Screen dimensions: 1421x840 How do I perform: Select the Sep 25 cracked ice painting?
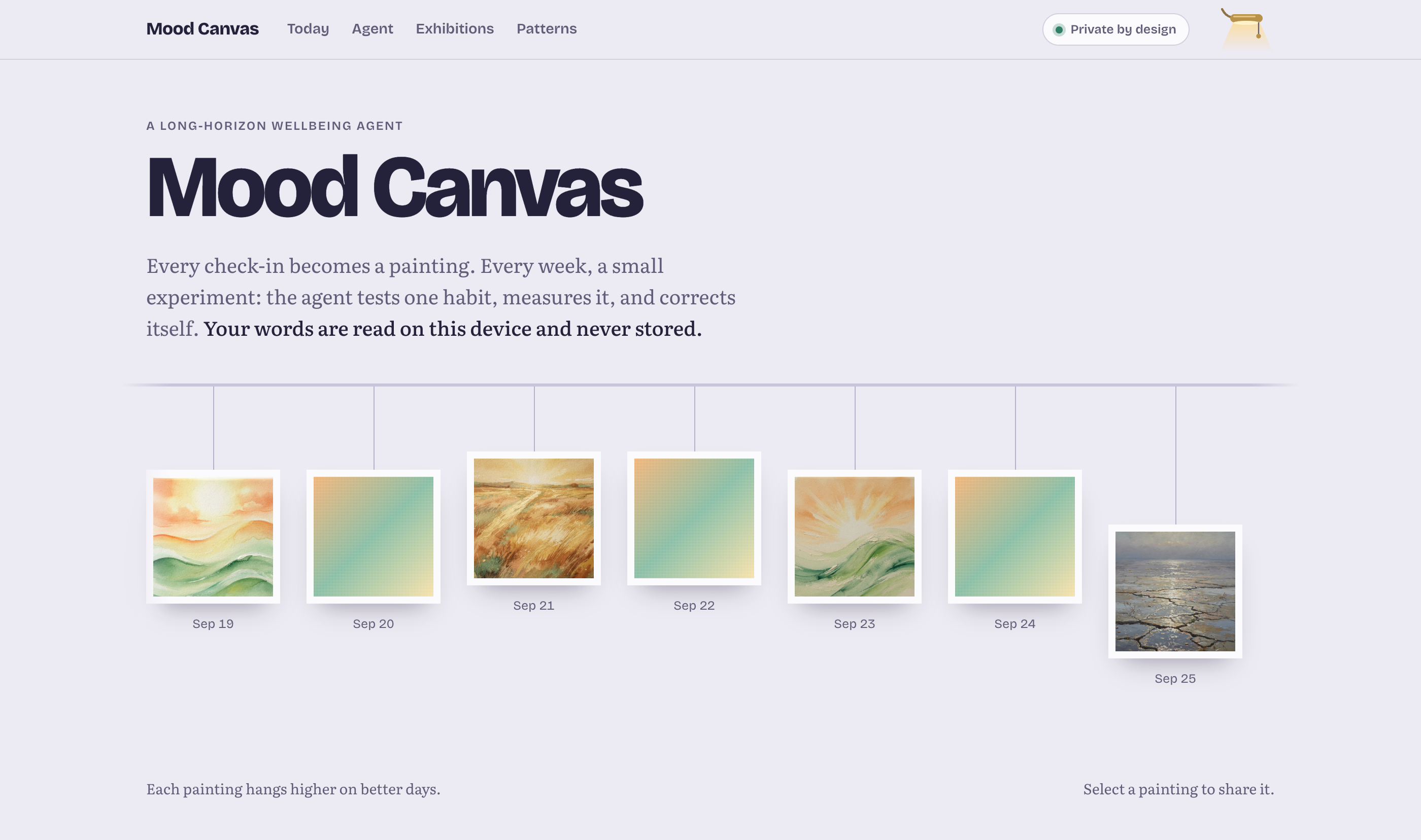point(1175,591)
